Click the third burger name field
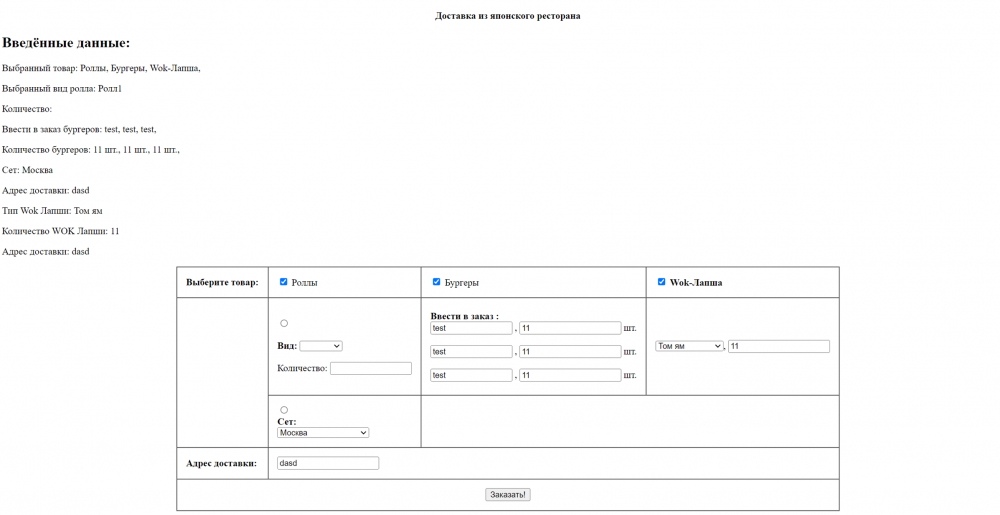This screenshot has height=515, width=1000. click(471, 376)
